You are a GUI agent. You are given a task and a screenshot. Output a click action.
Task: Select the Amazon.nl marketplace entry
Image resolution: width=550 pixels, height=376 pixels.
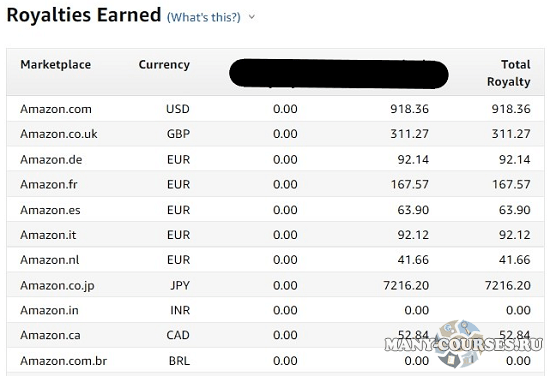pyautogui.click(x=50, y=260)
